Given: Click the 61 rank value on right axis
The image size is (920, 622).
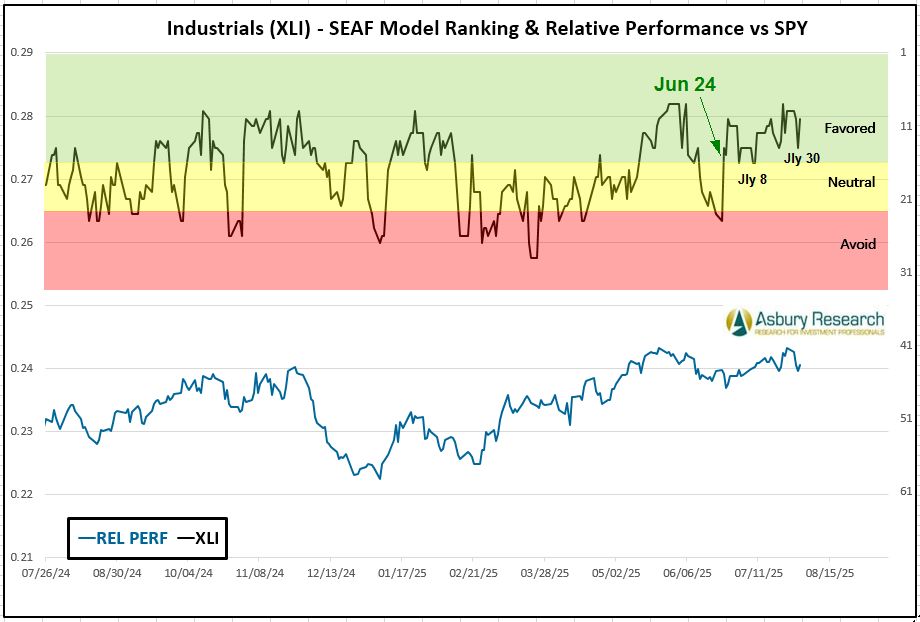Looking at the screenshot, I should click(902, 491).
